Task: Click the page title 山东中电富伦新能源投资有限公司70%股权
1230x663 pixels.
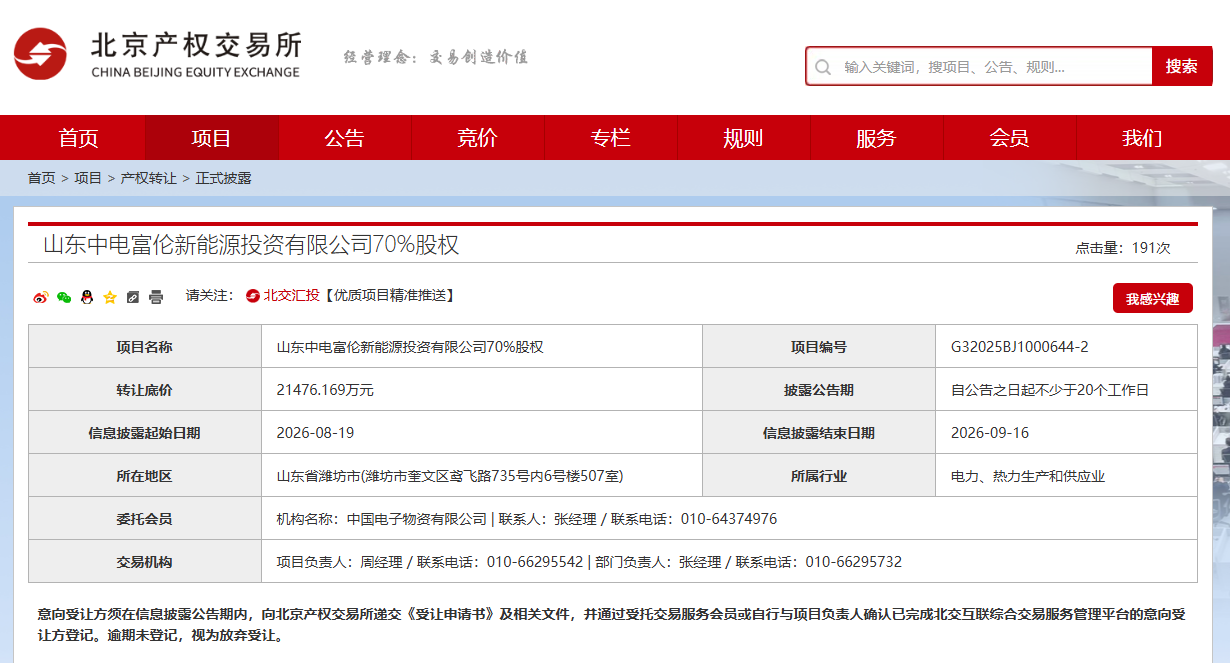Action: coord(251,245)
